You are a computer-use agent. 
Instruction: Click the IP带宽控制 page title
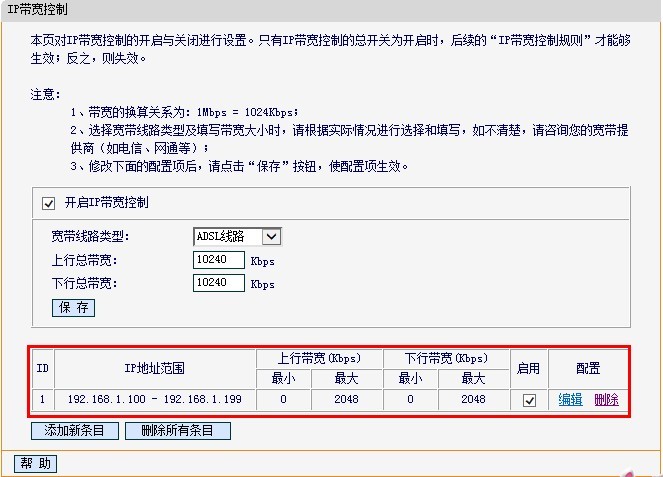38,8
